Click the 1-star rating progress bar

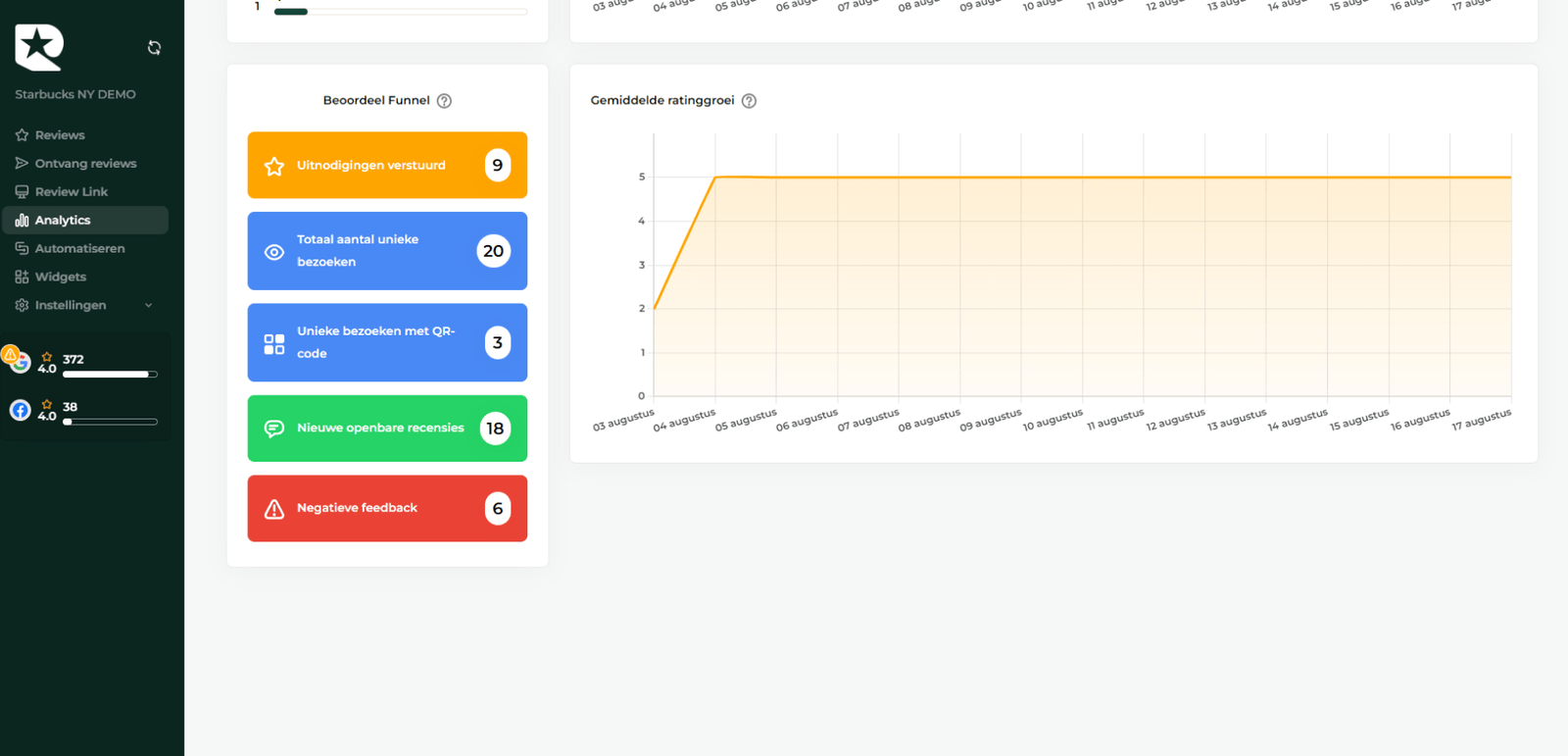[x=401, y=12]
